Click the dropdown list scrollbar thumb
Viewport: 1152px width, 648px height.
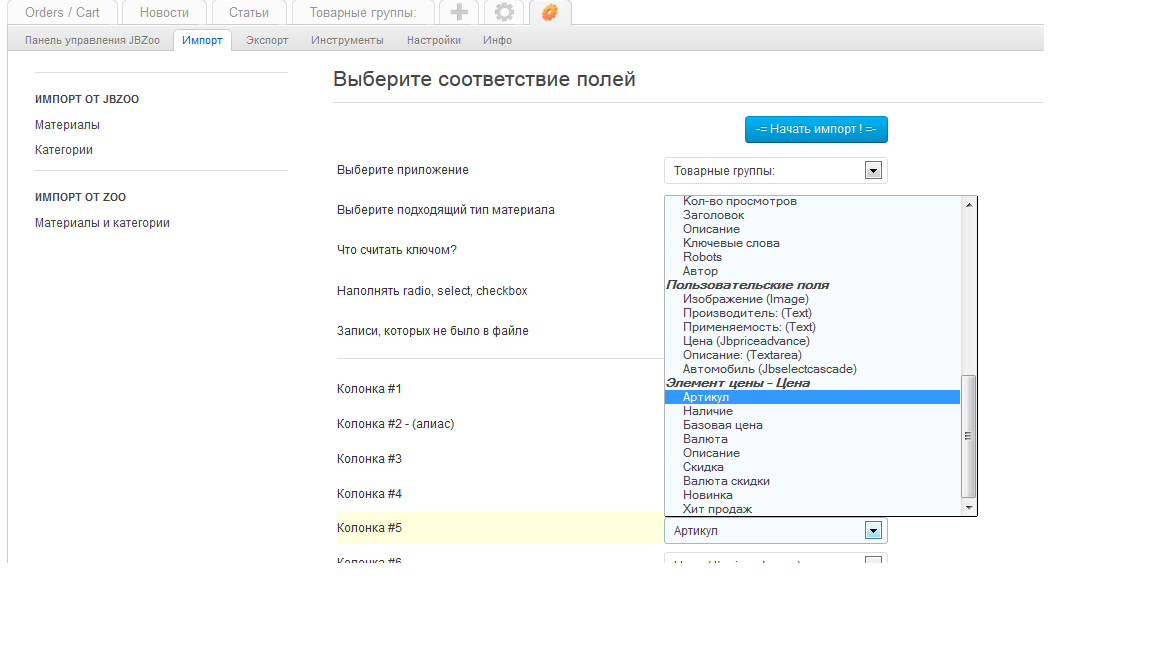pyautogui.click(x=968, y=436)
